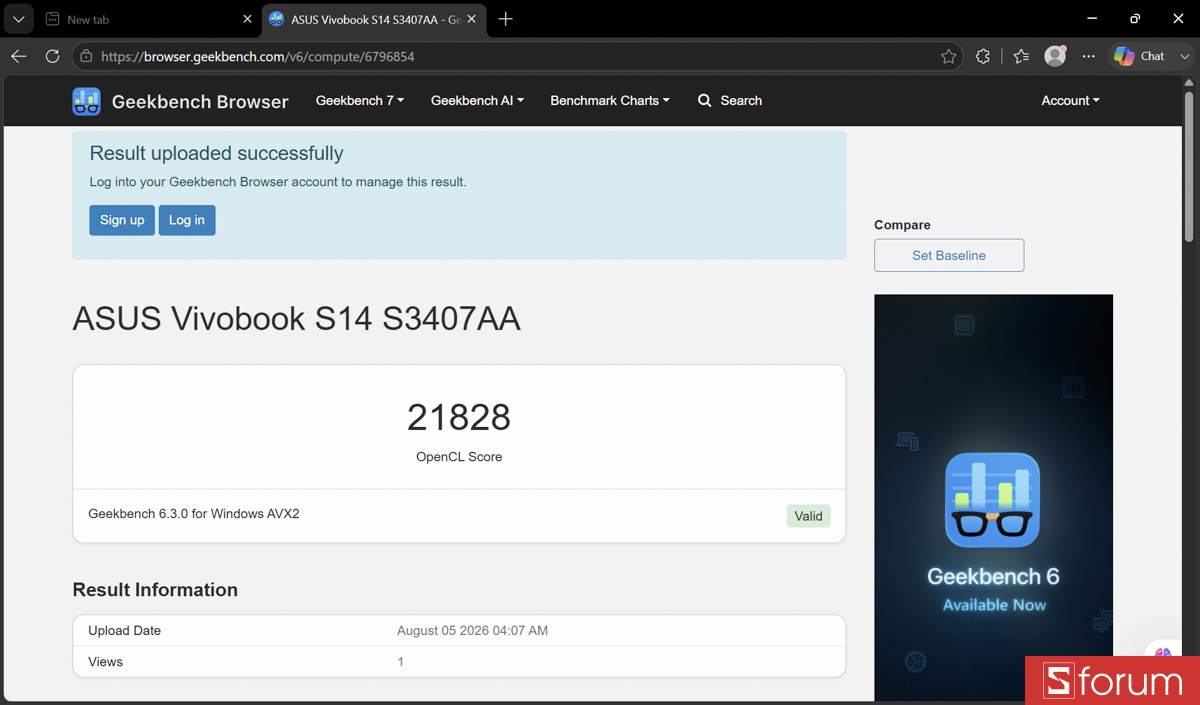Open the tab list chevron button
Image resolution: width=1200 pixels, height=705 pixels.
pos(18,19)
